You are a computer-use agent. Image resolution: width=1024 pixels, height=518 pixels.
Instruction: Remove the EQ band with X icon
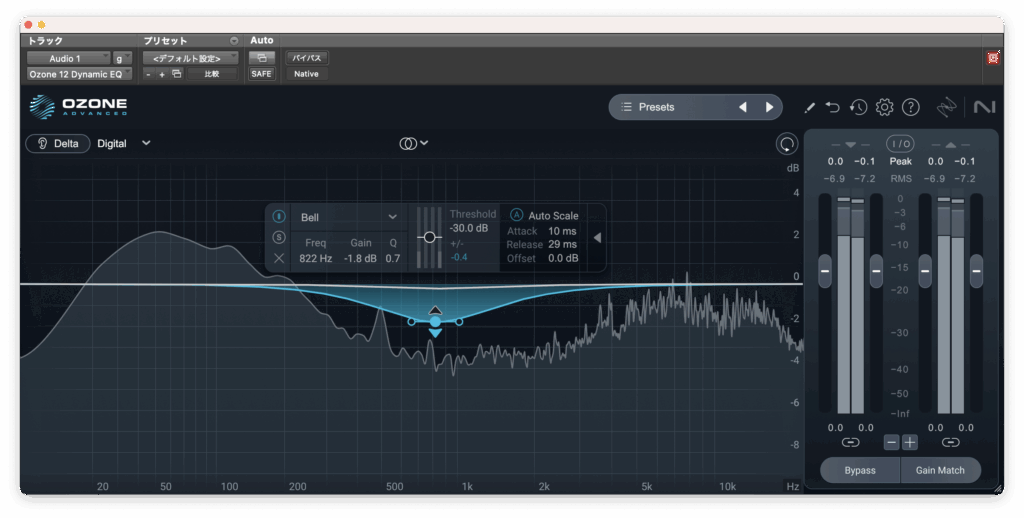point(279,258)
